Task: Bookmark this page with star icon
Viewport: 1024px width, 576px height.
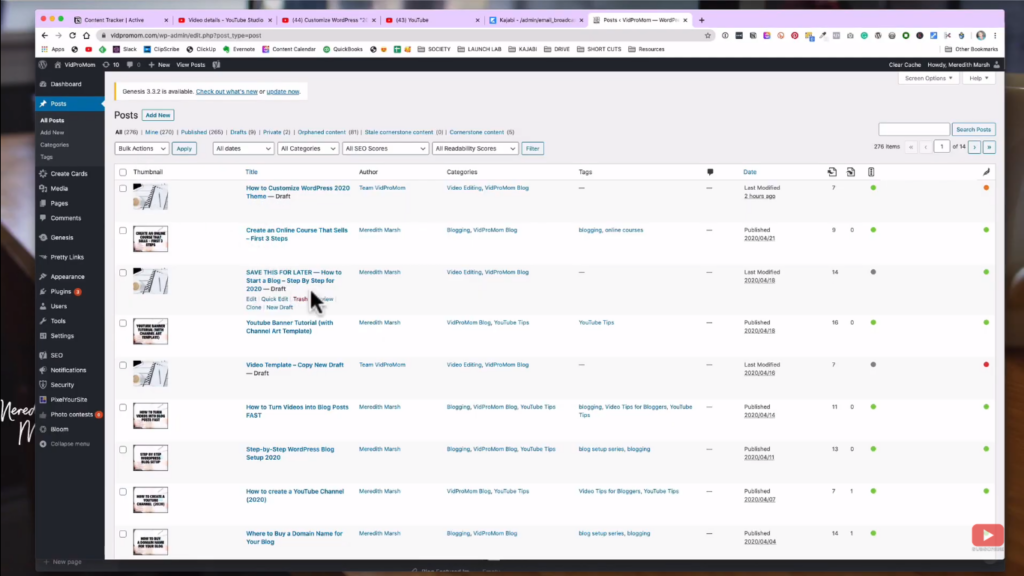Action: click(707, 35)
